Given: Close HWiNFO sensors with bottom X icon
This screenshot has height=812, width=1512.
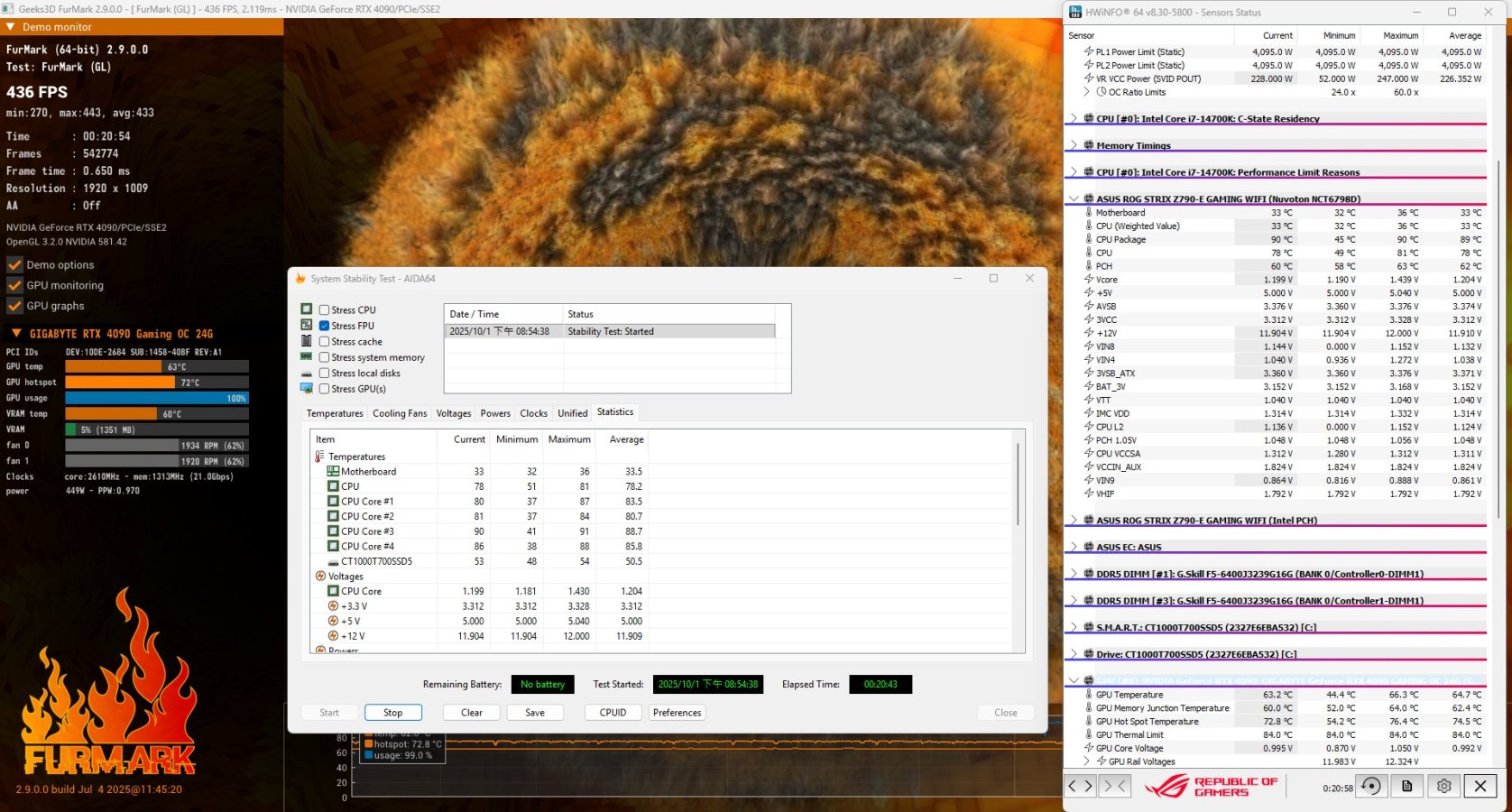Looking at the screenshot, I should 1480,786.
